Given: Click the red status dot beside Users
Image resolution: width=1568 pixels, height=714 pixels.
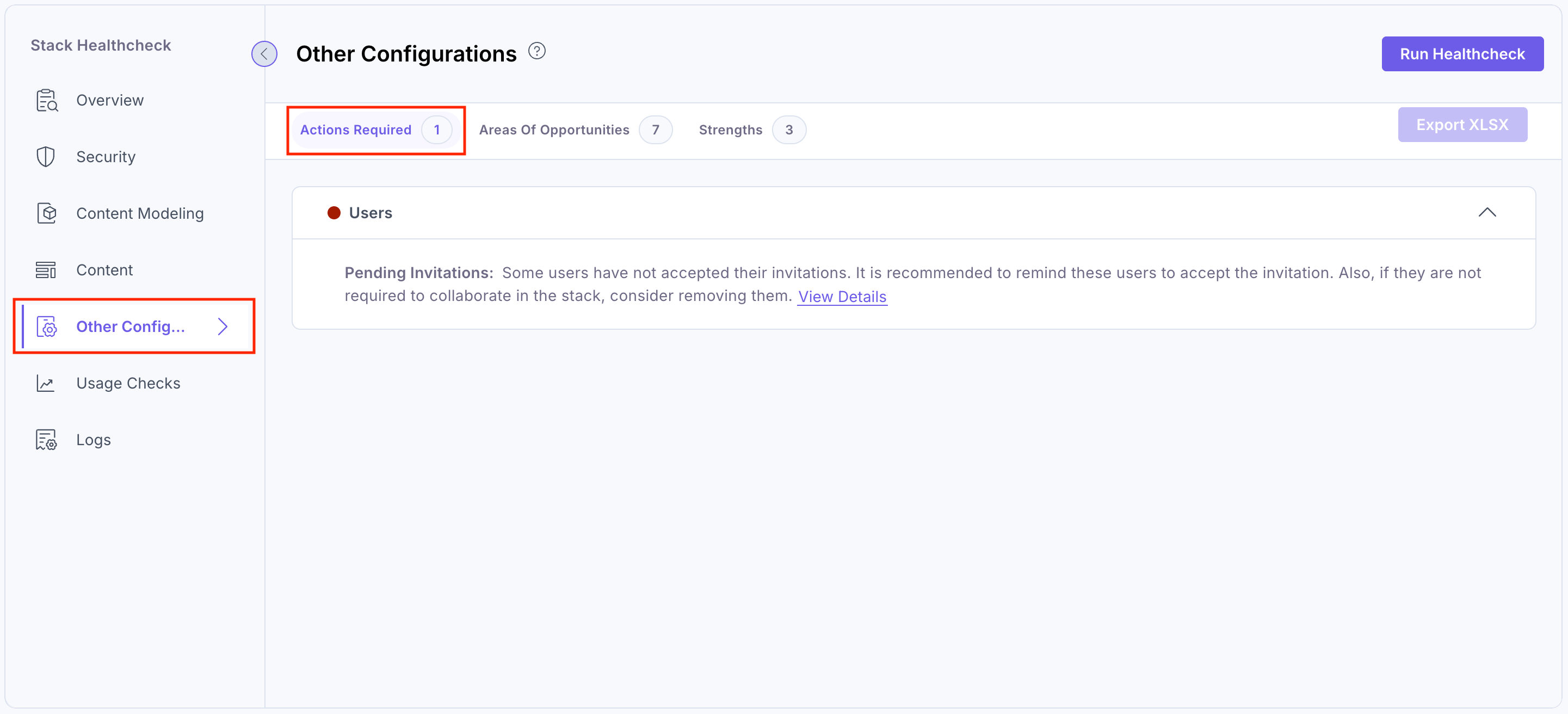Looking at the screenshot, I should pos(334,213).
